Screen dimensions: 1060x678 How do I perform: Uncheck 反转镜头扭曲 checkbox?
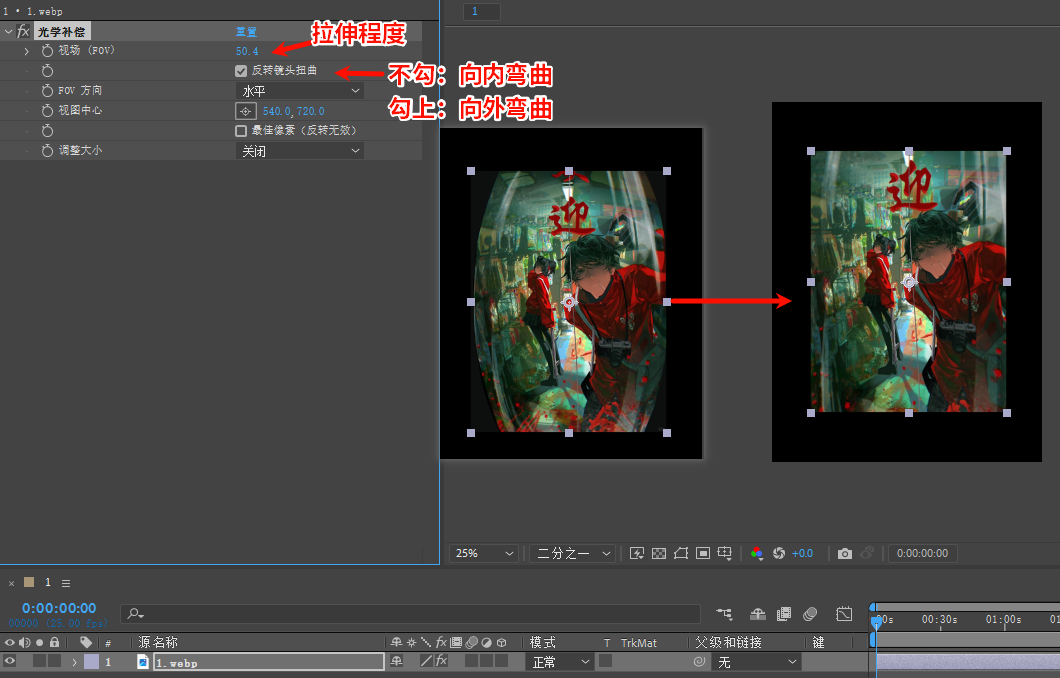click(241, 70)
